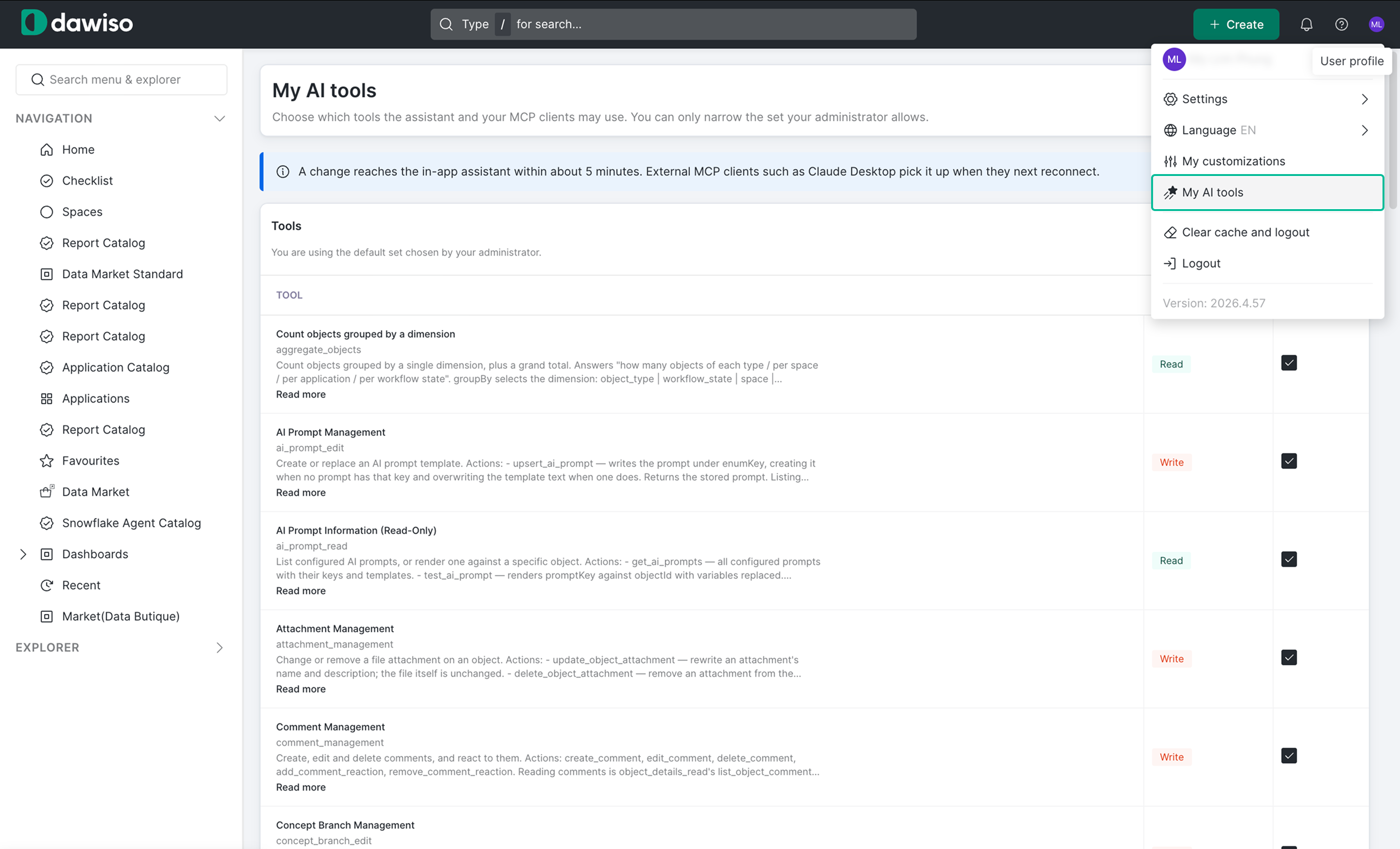Select My customizations from the user menu
Image resolution: width=1400 pixels, height=849 pixels.
(x=1267, y=161)
